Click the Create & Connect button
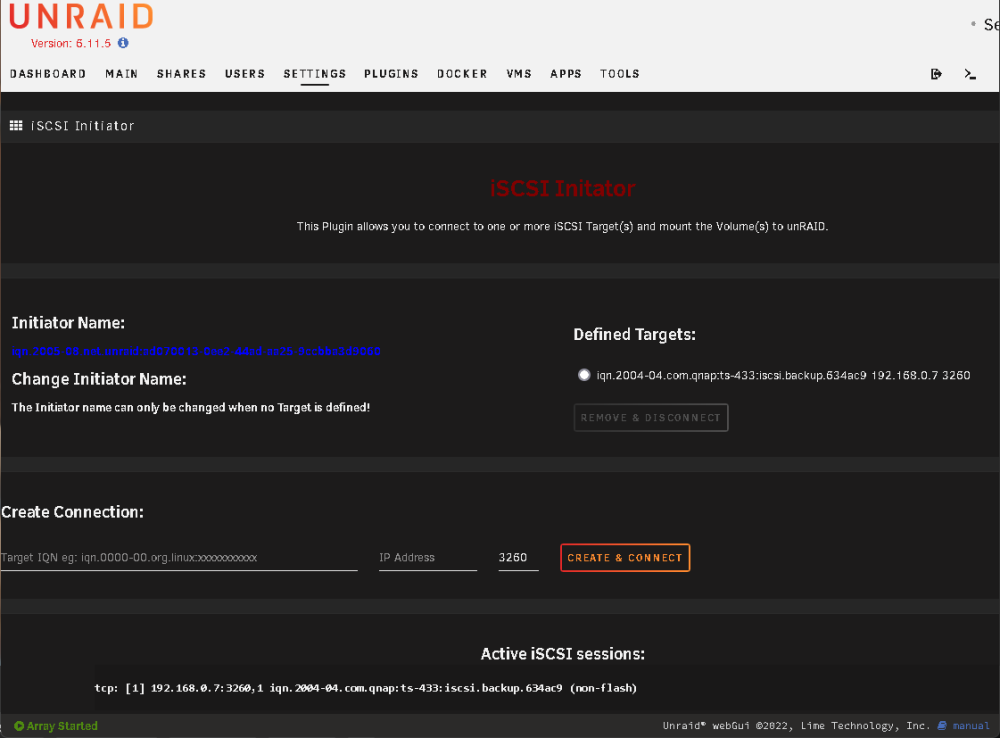 click(625, 557)
